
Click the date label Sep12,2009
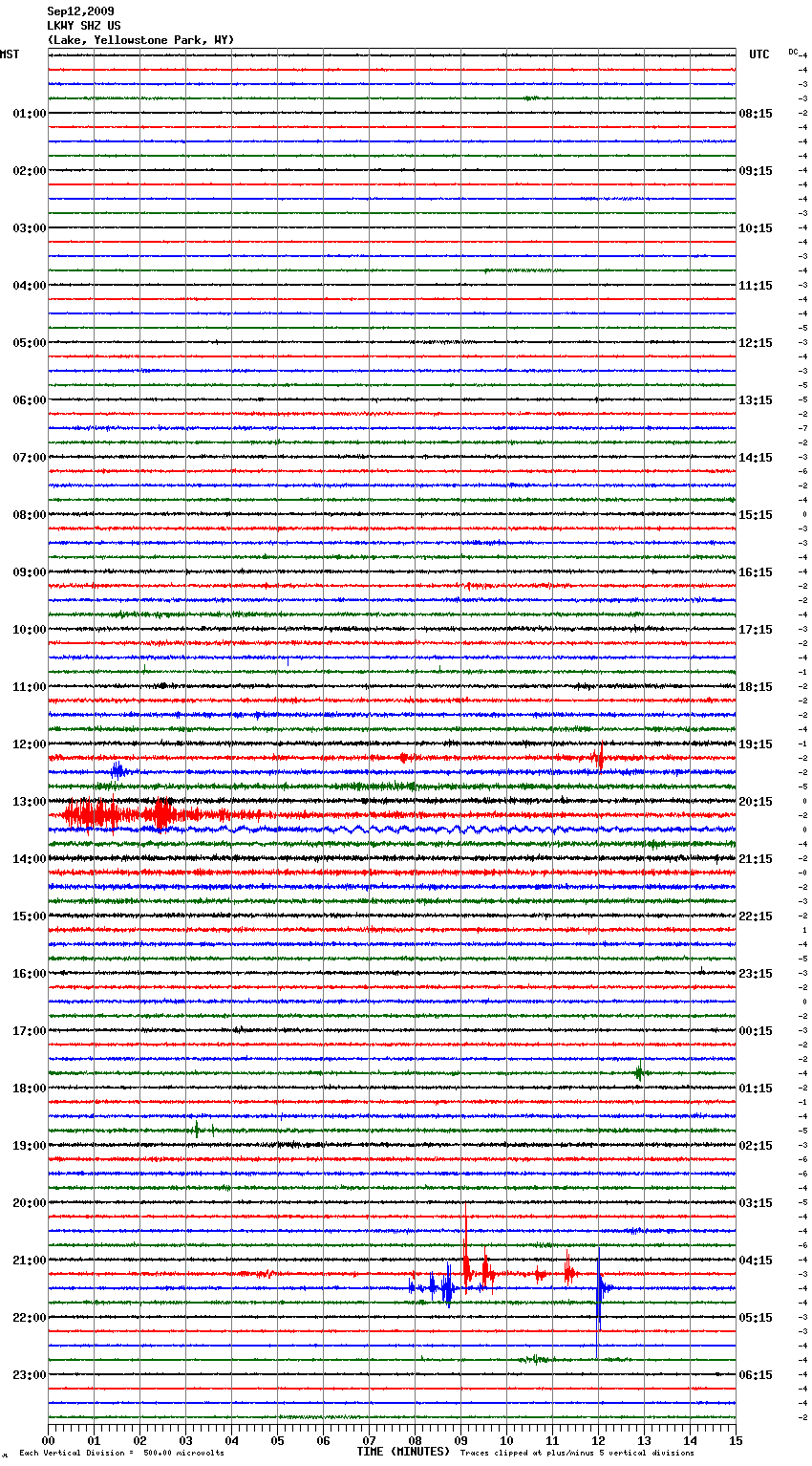(x=80, y=11)
